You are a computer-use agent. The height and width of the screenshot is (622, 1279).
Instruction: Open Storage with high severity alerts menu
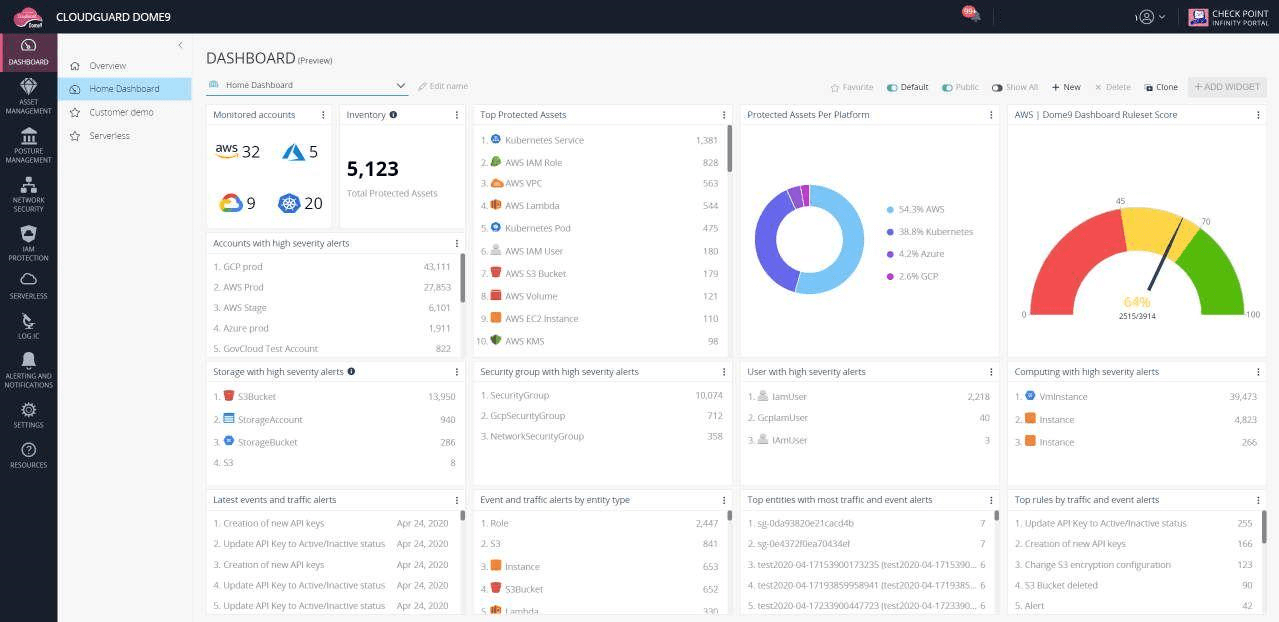click(x=457, y=372)
